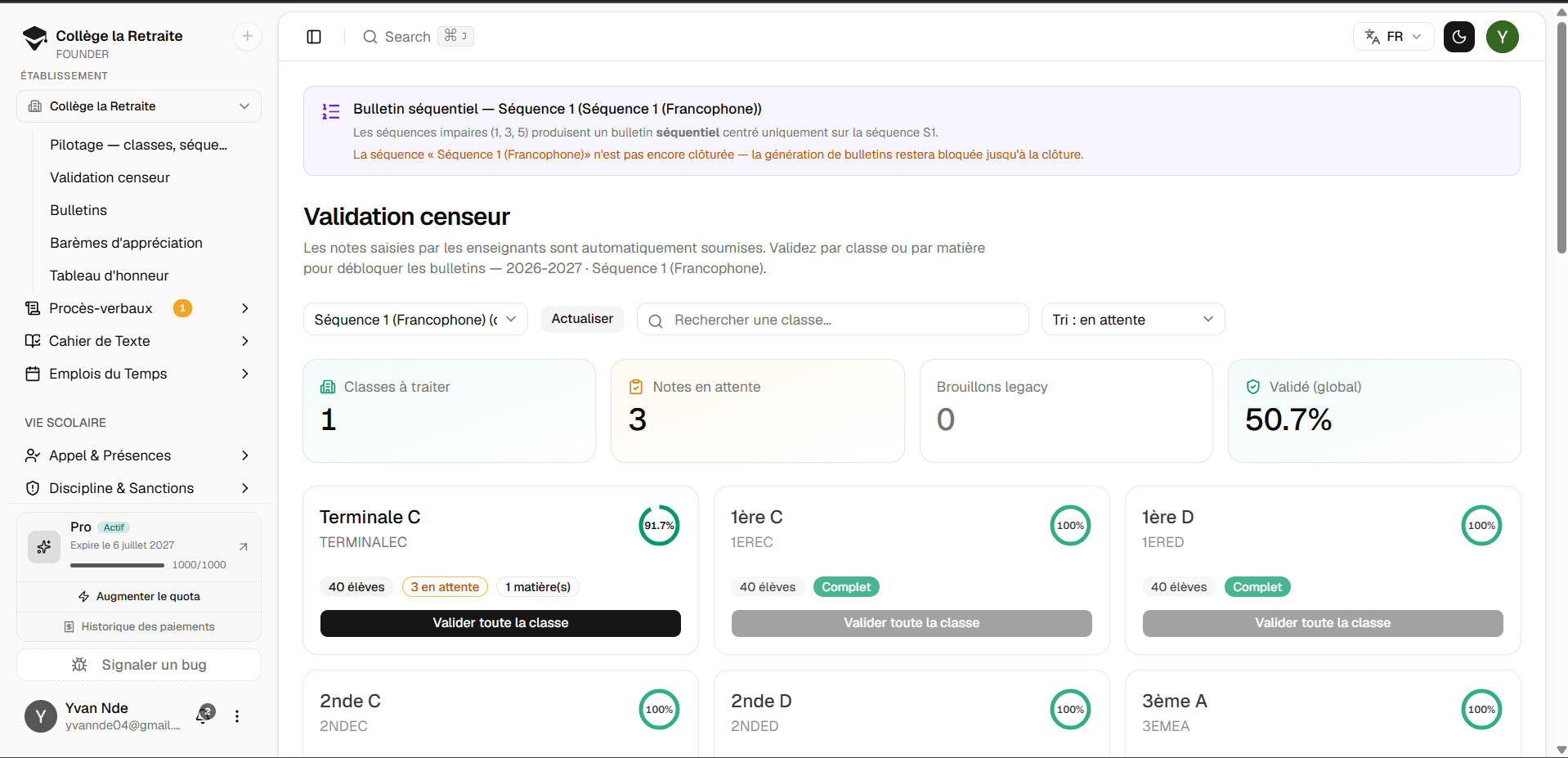The height and width of the screenshot is (758, 1568).
Task: Click the building icon in establishment selector
Action: click(35, 106)
